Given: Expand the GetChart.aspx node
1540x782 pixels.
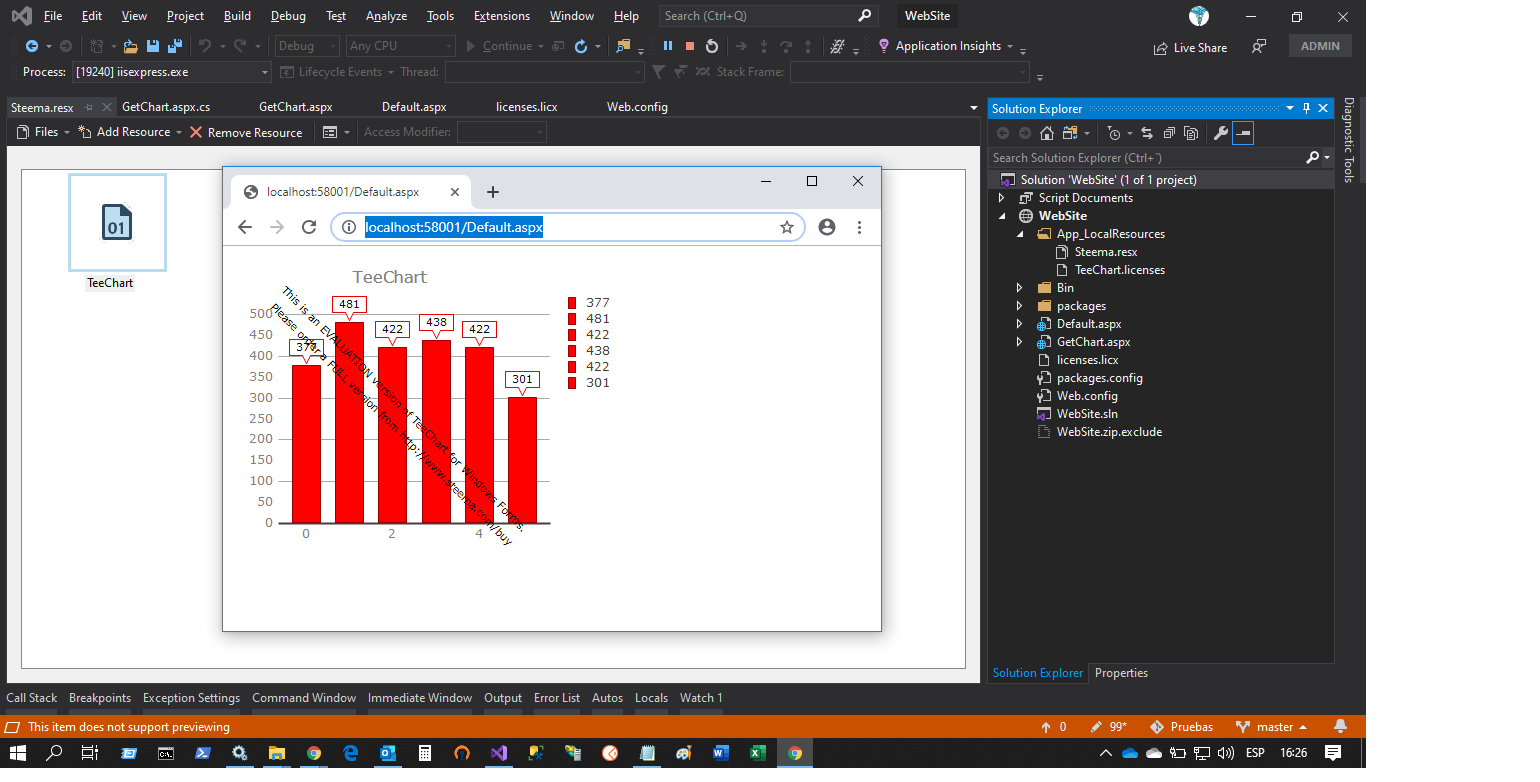Looking at the screenshot, I should pos(1020,342).
